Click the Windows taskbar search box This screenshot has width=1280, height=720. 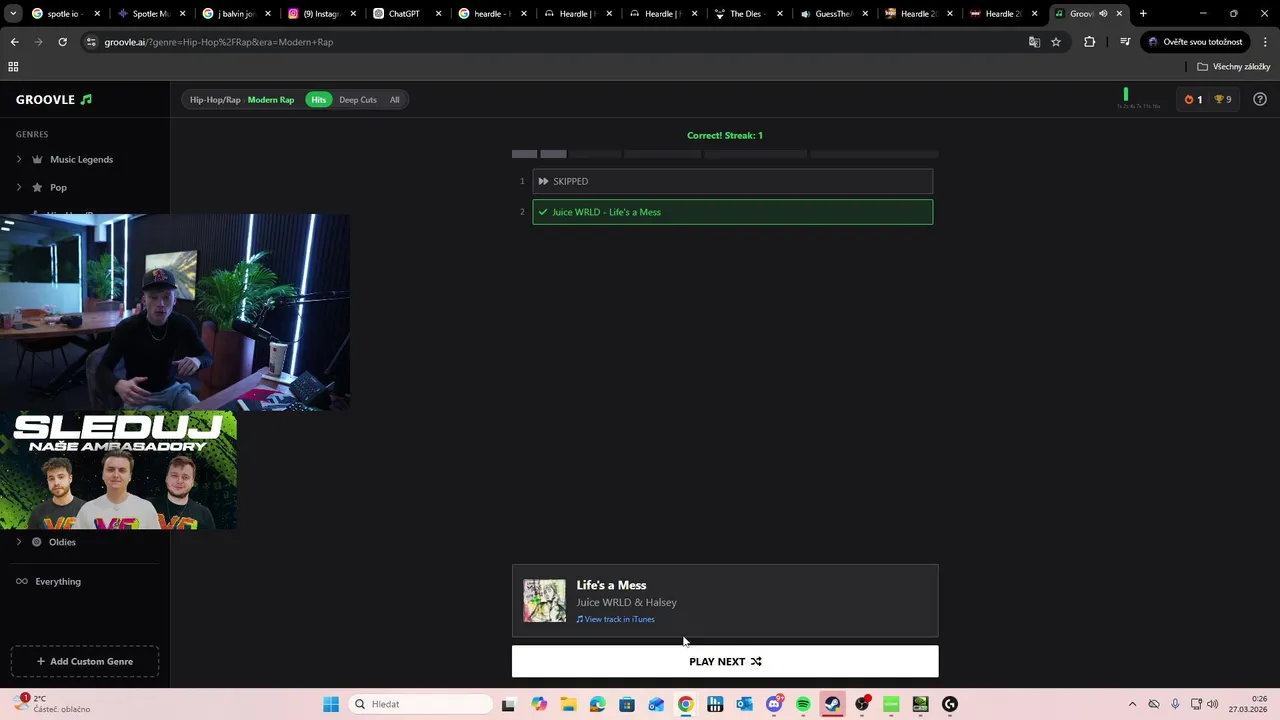(x=422, y=704)
